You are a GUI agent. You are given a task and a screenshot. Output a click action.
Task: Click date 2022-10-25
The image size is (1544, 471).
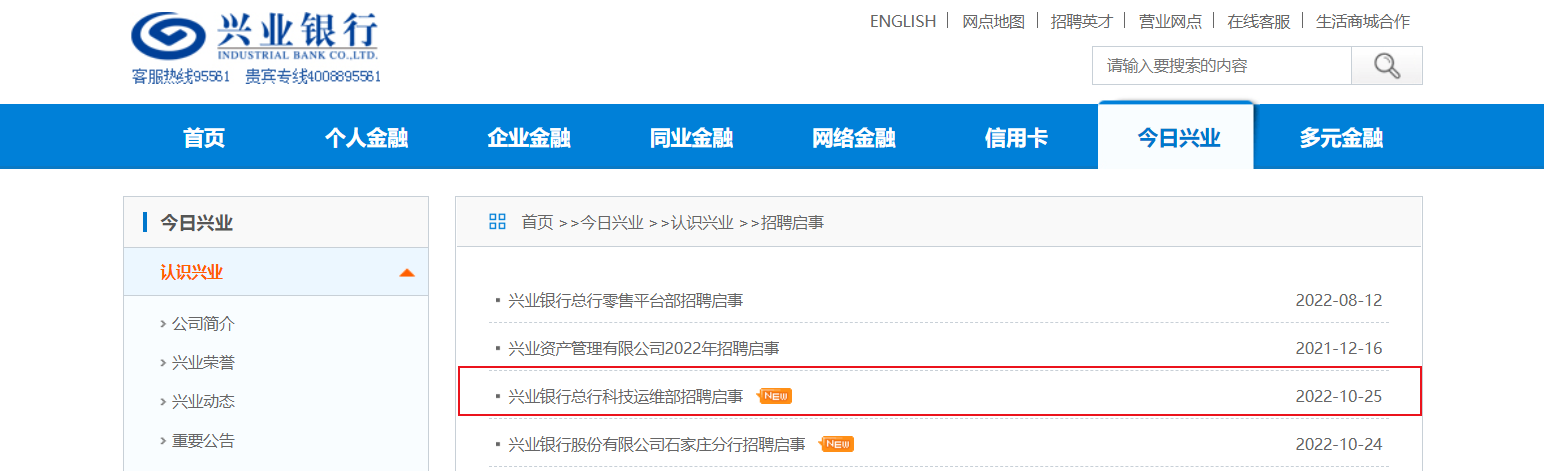click(x=1339, y=396)
